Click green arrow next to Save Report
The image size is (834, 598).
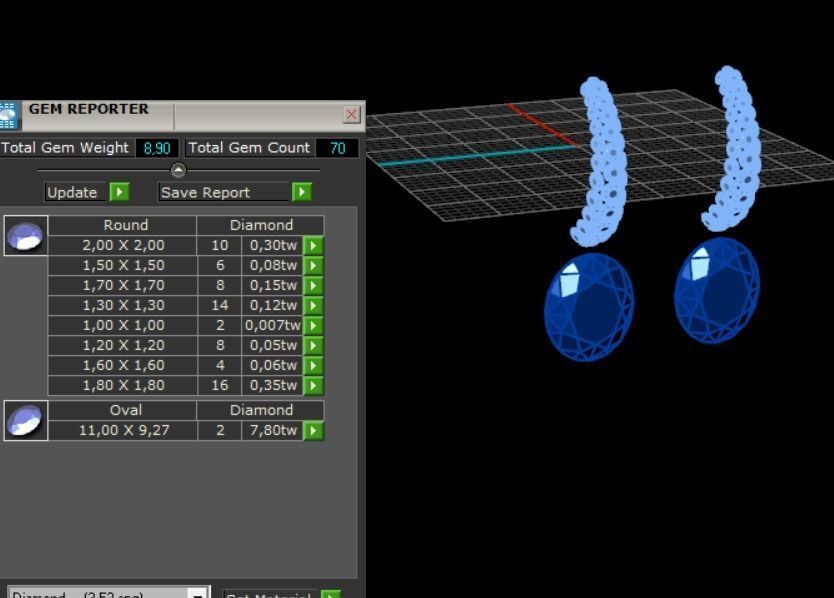[302, 192]
